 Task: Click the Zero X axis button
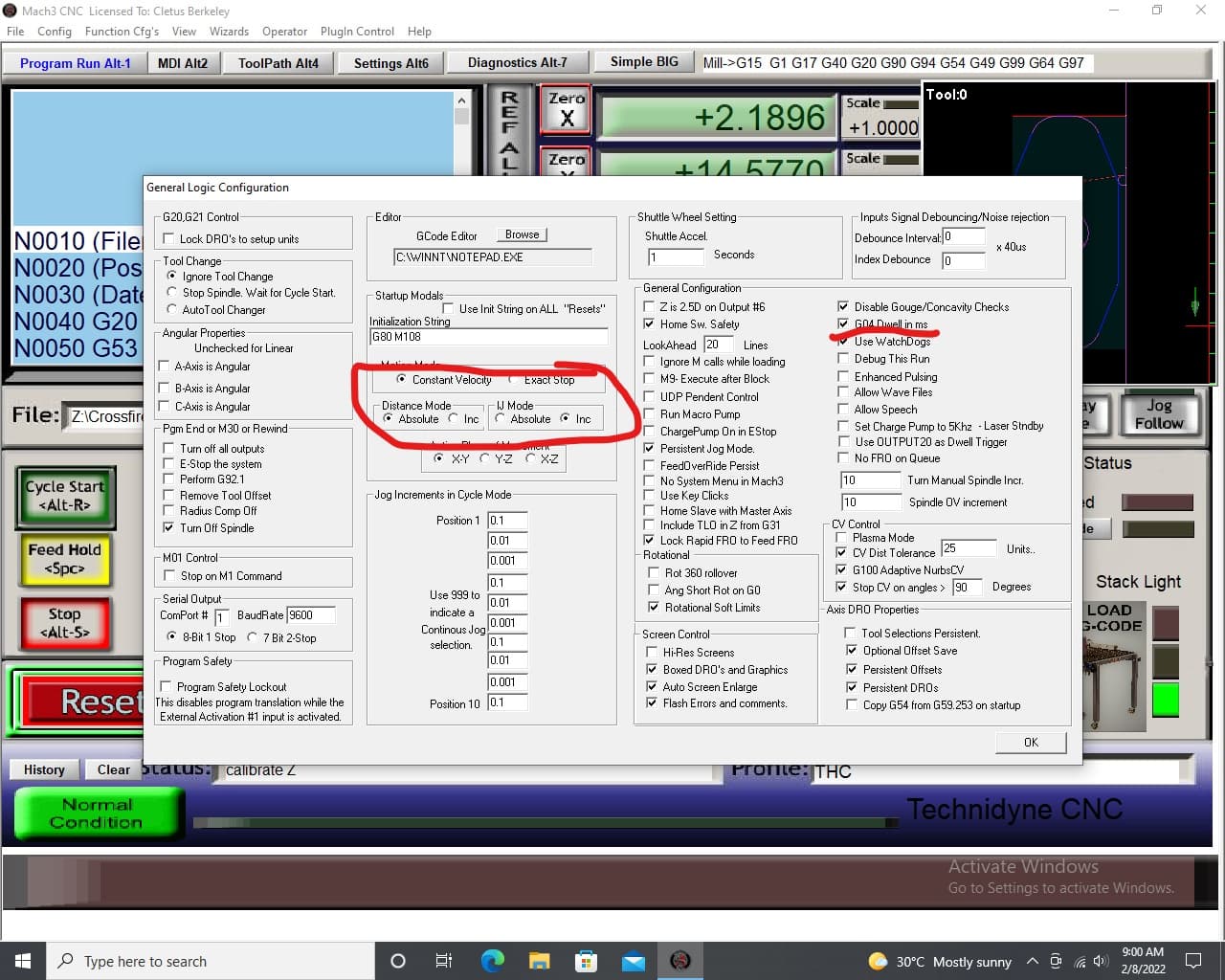tap(567, 109)
